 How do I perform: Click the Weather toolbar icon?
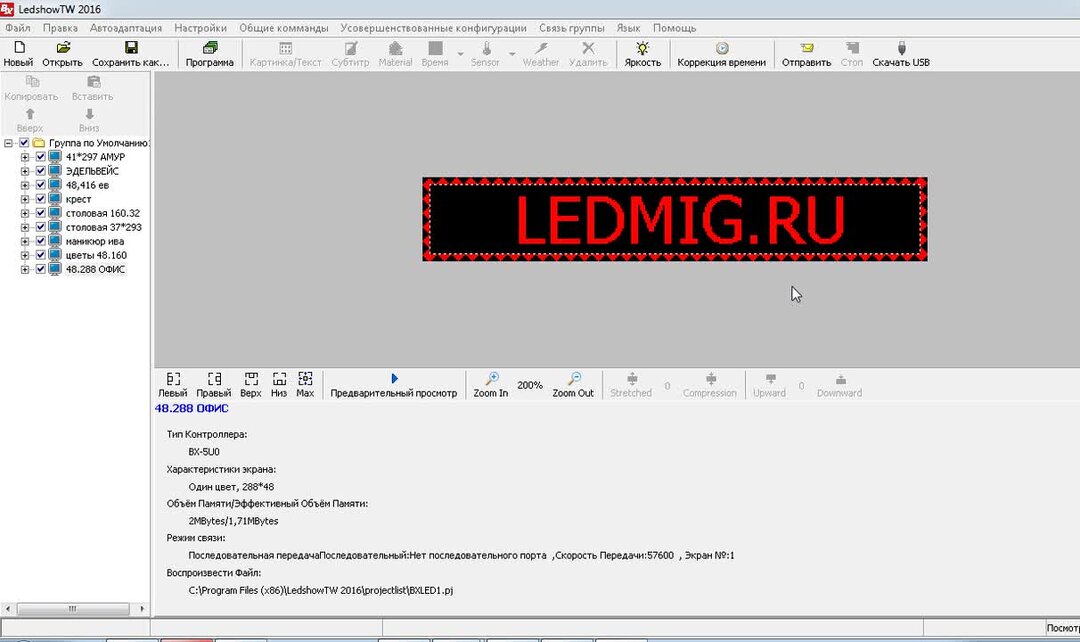(541, 48)
